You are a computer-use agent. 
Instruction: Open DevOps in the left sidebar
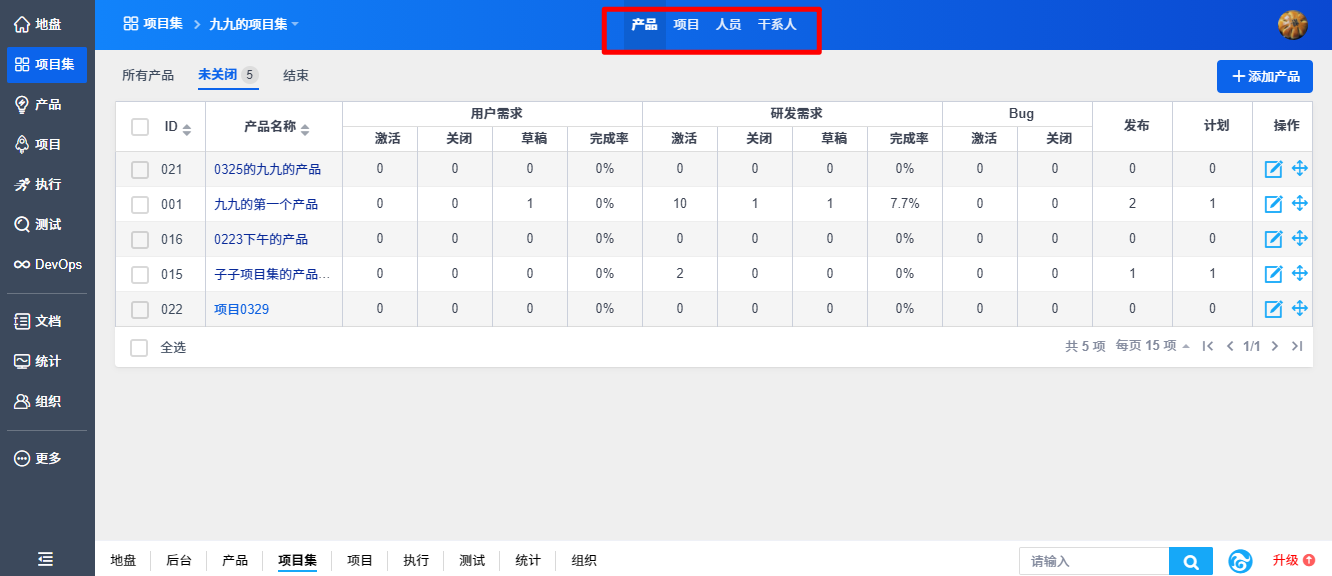click(x=47, y=264)
